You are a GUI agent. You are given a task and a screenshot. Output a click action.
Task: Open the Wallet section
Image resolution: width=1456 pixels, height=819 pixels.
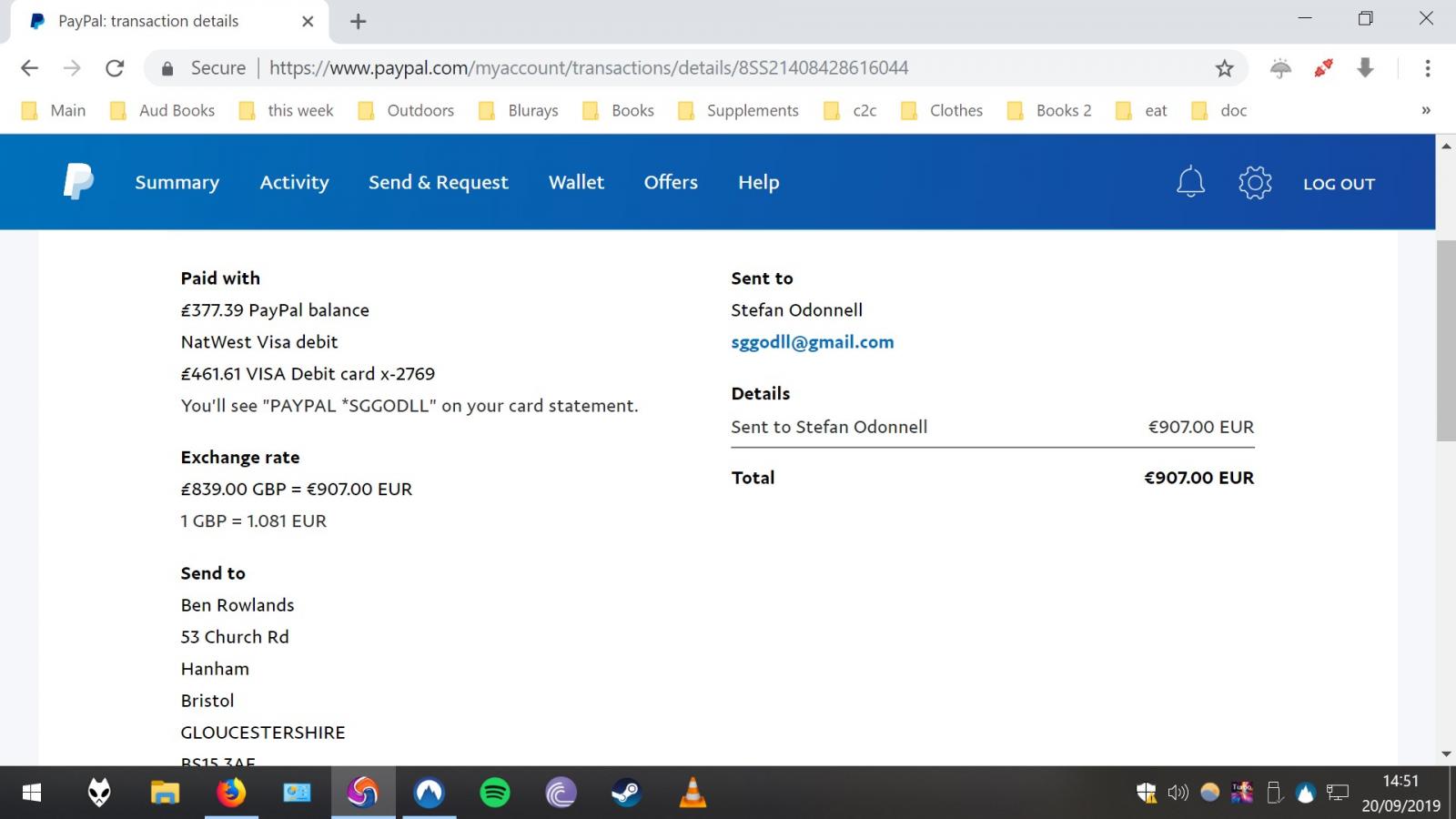pyautogui.click(x=576, y=182)
